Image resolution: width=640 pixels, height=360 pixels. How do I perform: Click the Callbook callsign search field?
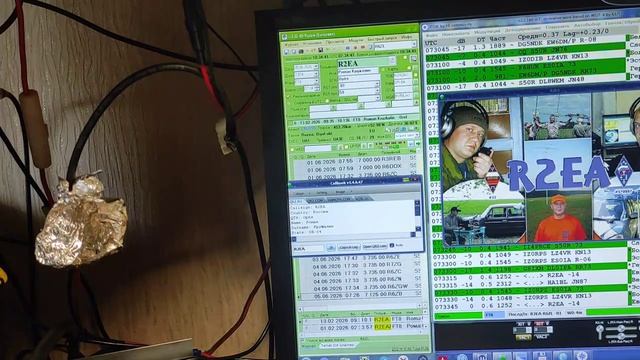point(308,249)
